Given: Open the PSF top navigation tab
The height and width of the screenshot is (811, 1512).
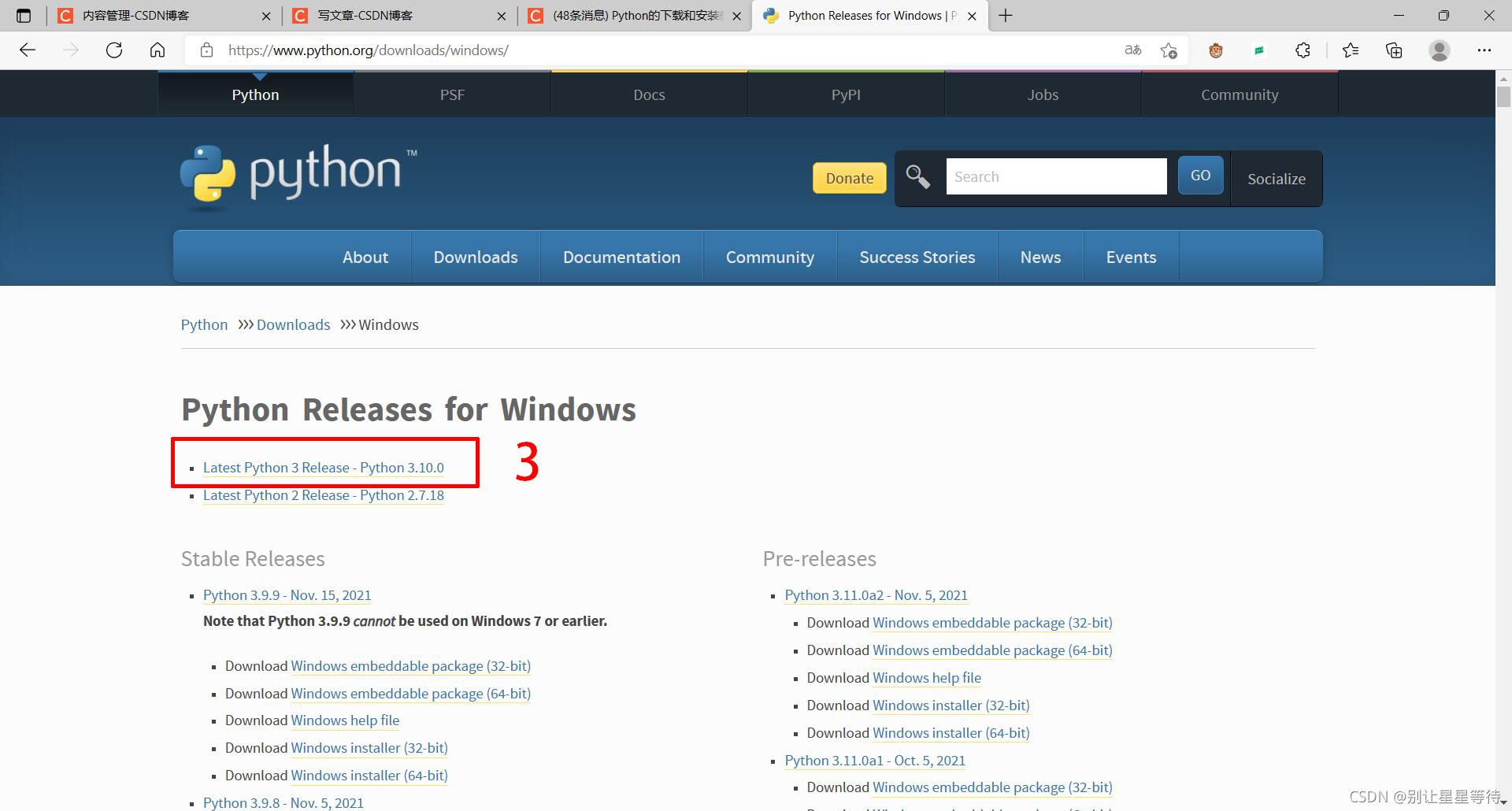Looking at the screenshot, I should coord(452,94).
